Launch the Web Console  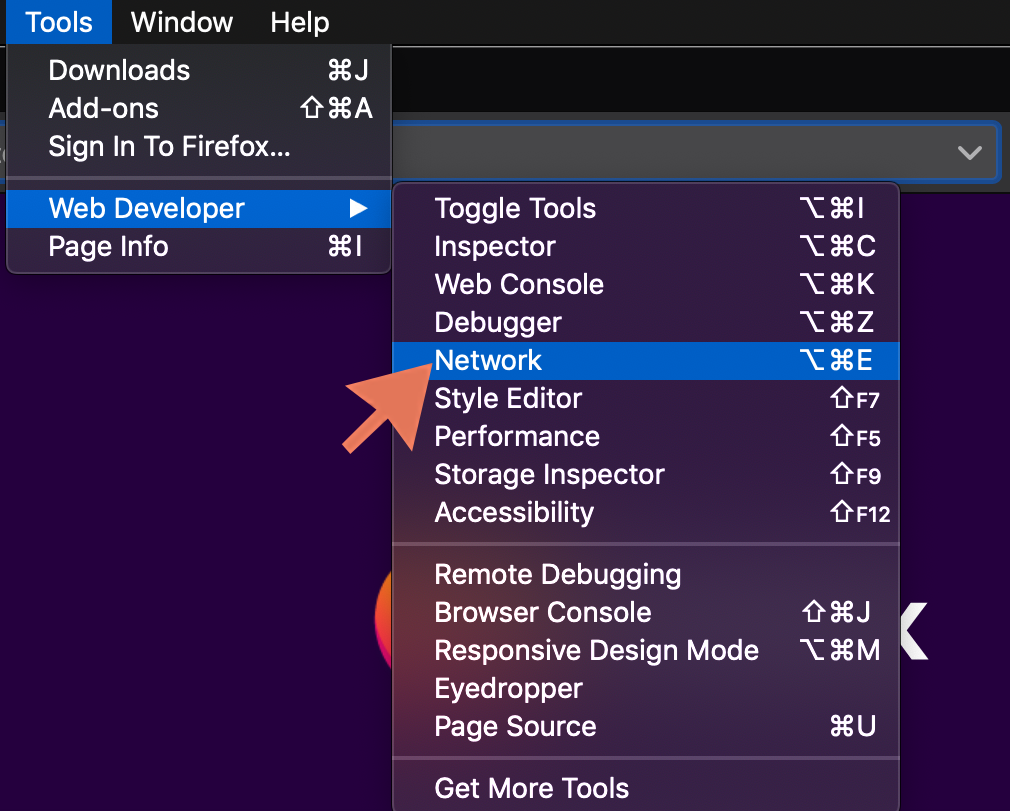coord(519,285)
